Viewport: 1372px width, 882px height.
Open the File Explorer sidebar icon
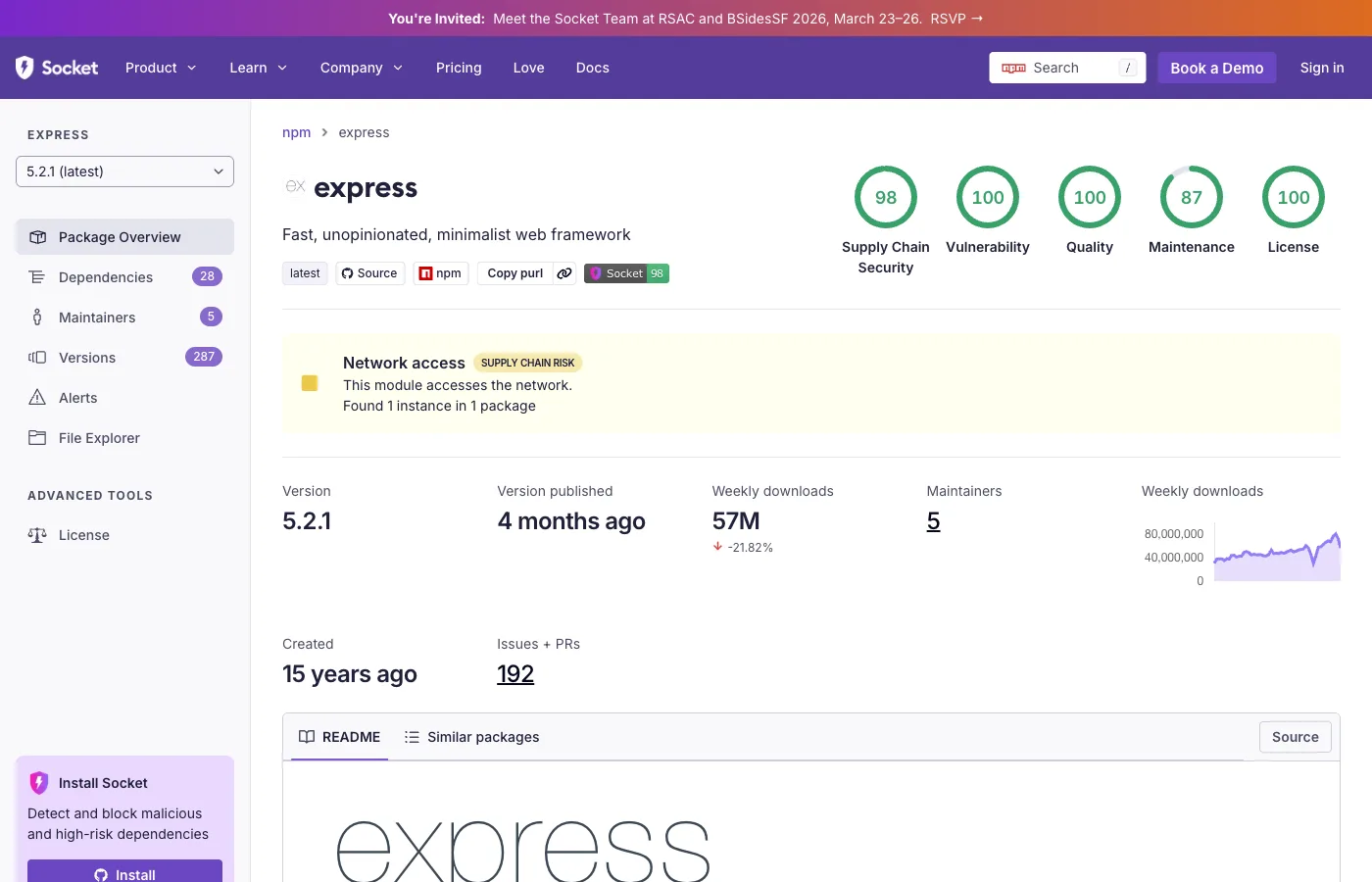36,437
